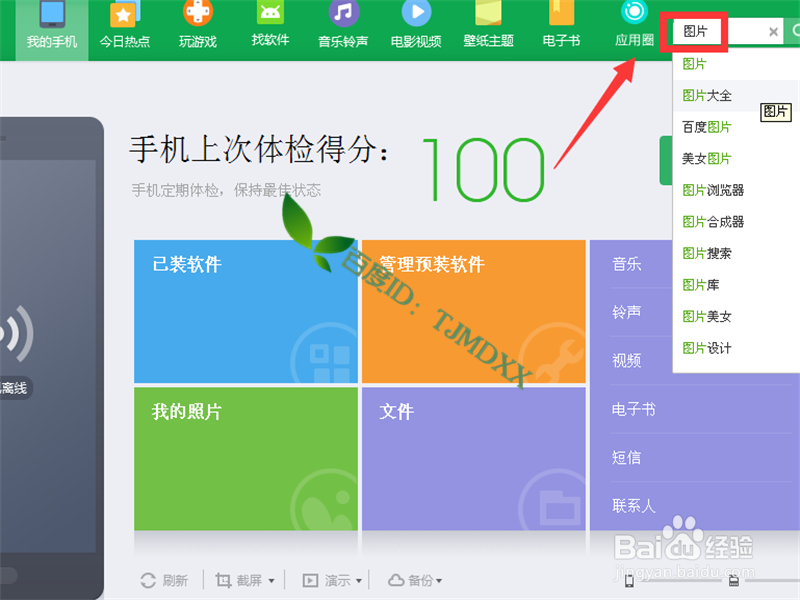The image size is (800, 600).
Task: Click the 备份 cloud backup icon
Action: coord(396,578)
